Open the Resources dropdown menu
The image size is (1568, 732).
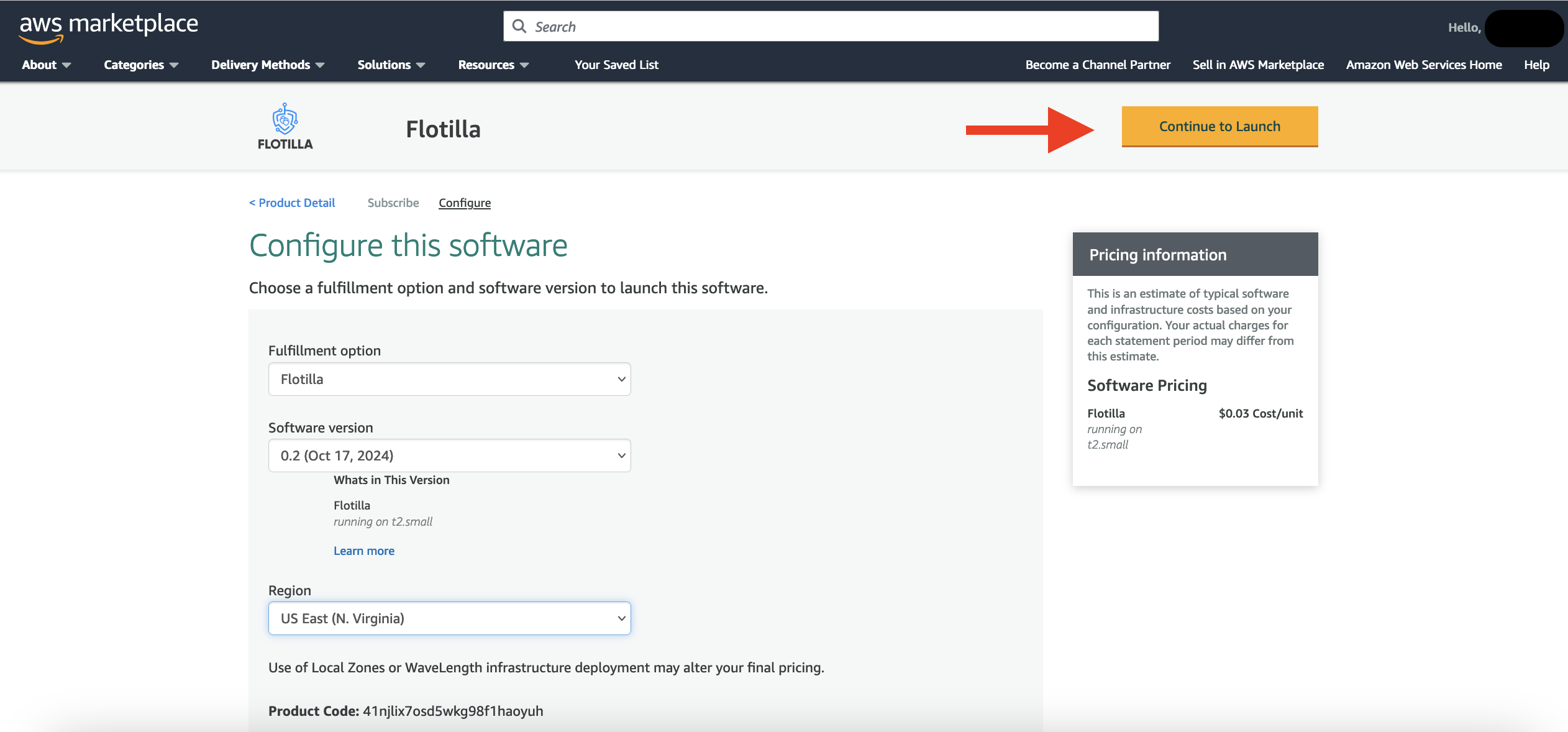coord(493,65)
